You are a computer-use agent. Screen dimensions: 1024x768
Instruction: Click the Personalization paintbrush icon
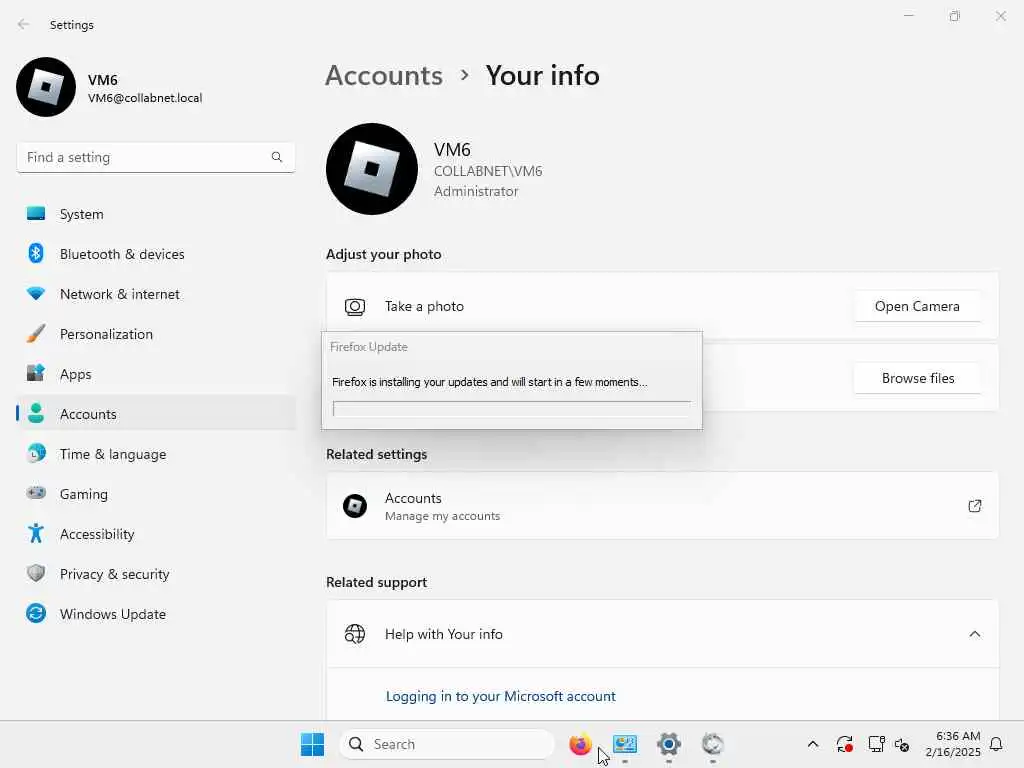coord(36,333)
